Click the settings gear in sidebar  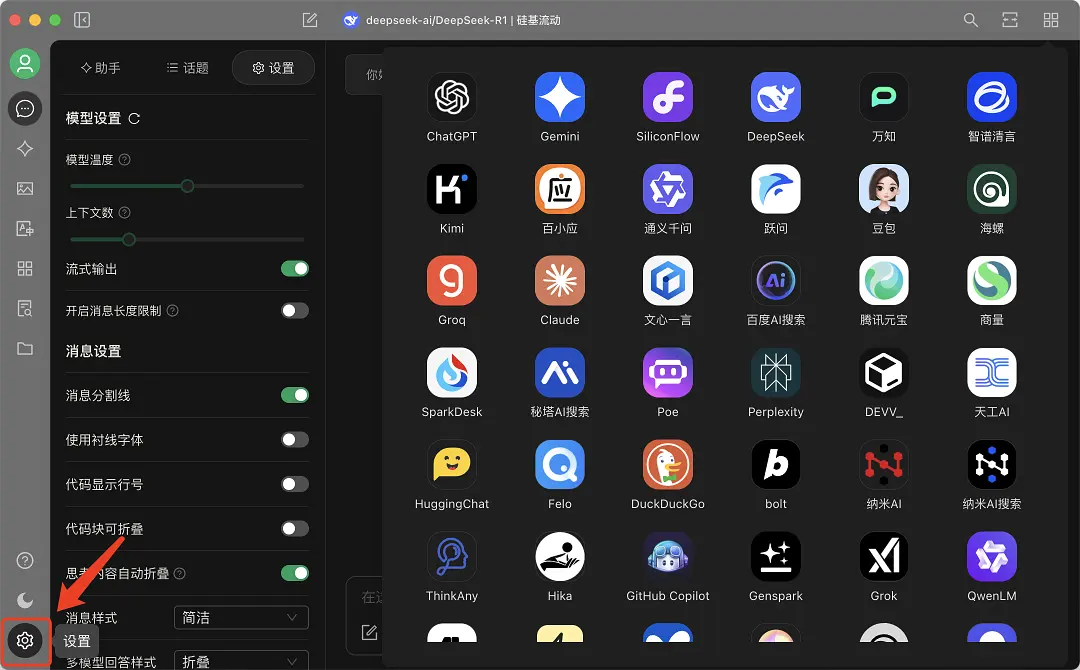[x=25, y=640]
